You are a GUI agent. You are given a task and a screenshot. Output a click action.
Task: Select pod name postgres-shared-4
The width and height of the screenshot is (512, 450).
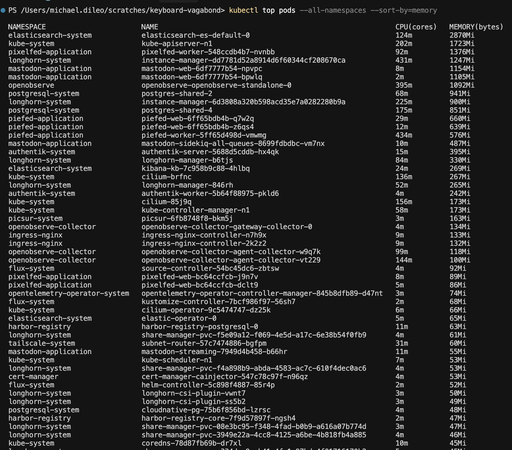tap(177, 110)
